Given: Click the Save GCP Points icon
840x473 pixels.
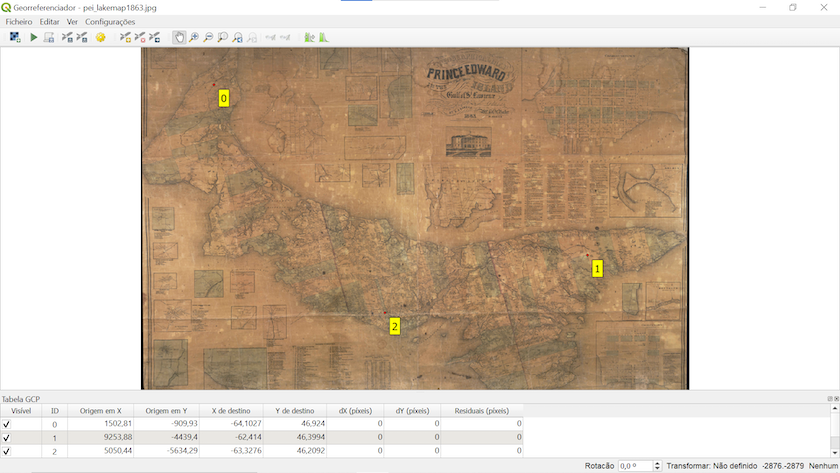Looking at the screenshot, I should point(82,37).
